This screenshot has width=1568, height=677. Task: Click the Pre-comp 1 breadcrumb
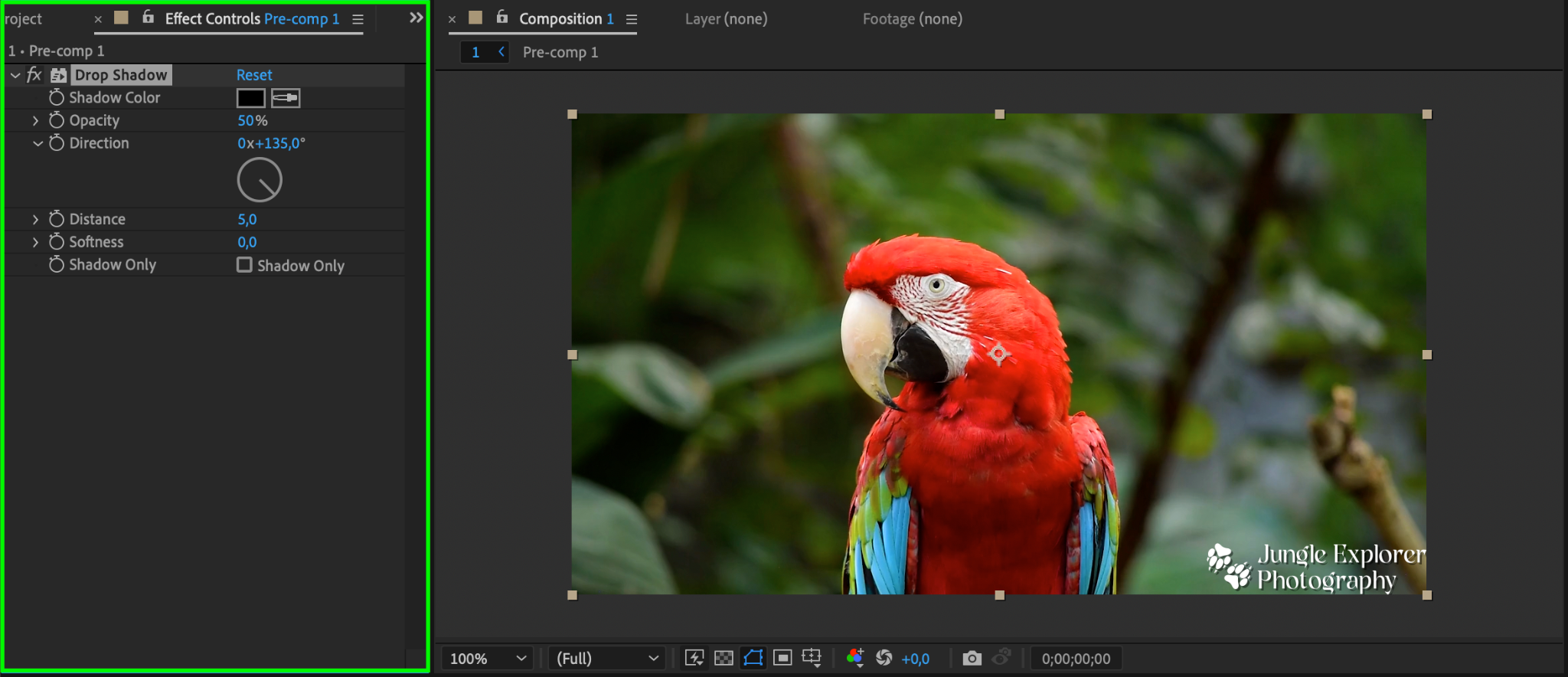(x=560, y=52)
